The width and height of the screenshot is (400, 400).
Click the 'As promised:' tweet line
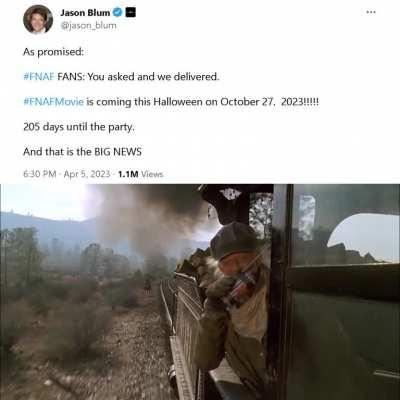tap(53, 52)
